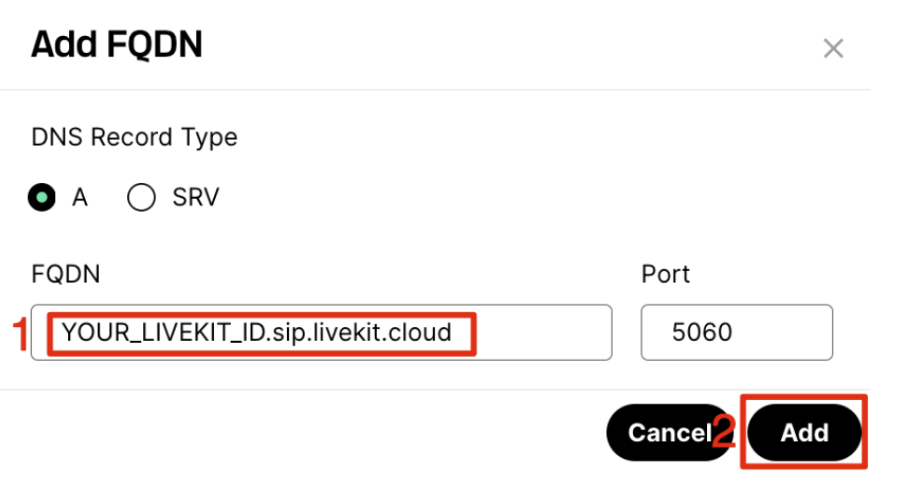This screenshot has height=495, width=900.
Task: Click the "SRV" label beside the radio
Action: tap(197, 198)
